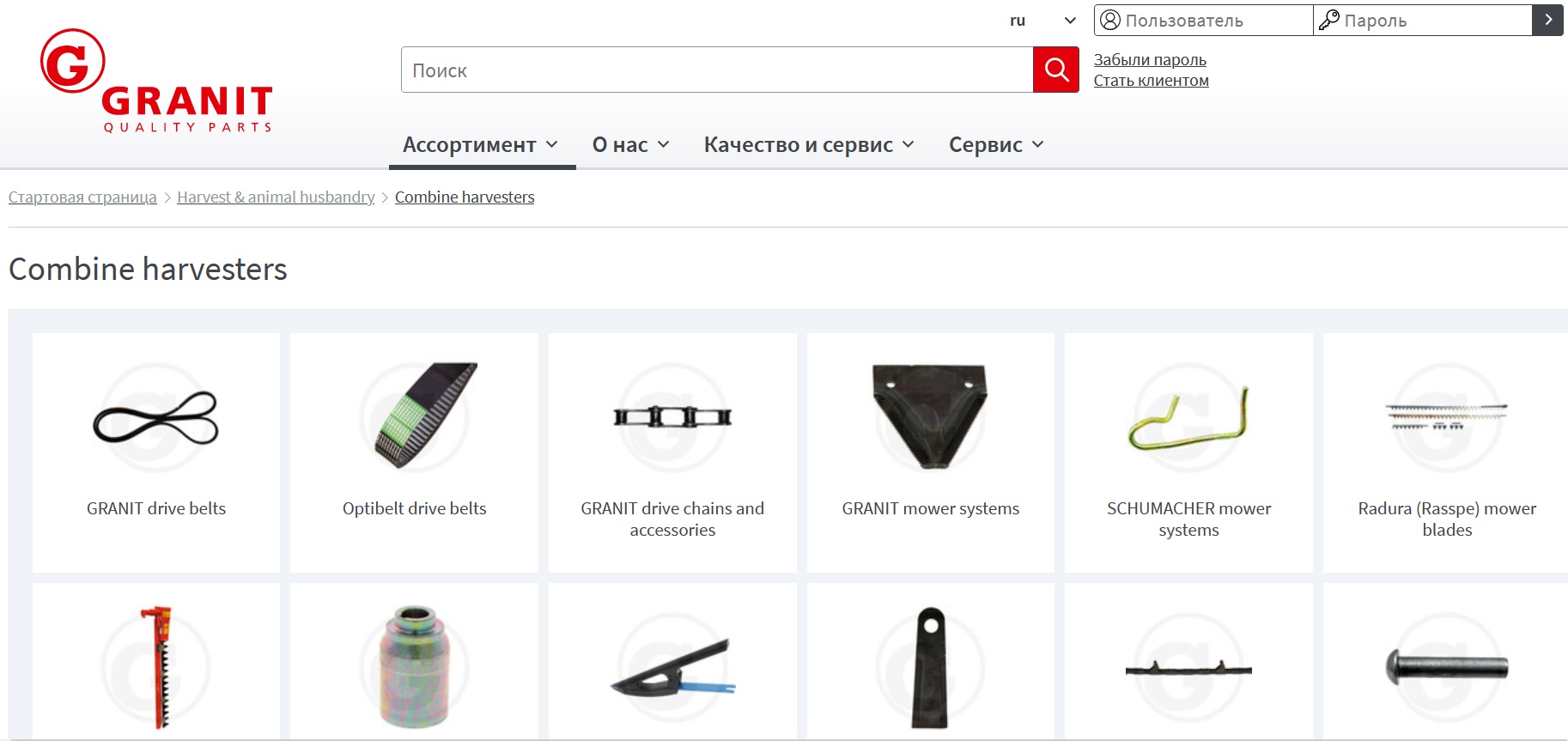The width and height of the screenshot is (1568, 741).
Task: Click the red search magnifier button
Action: pos(1056,70)
